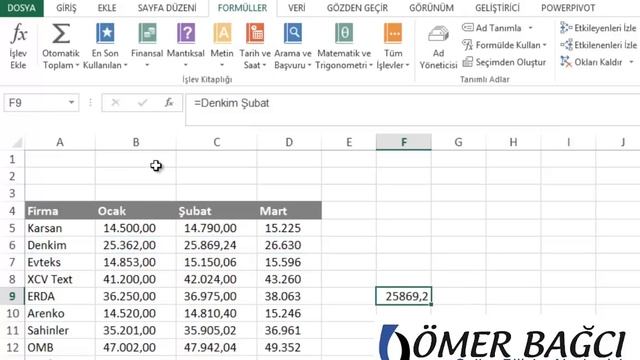Select the XCV Text cell

(60, 280)
